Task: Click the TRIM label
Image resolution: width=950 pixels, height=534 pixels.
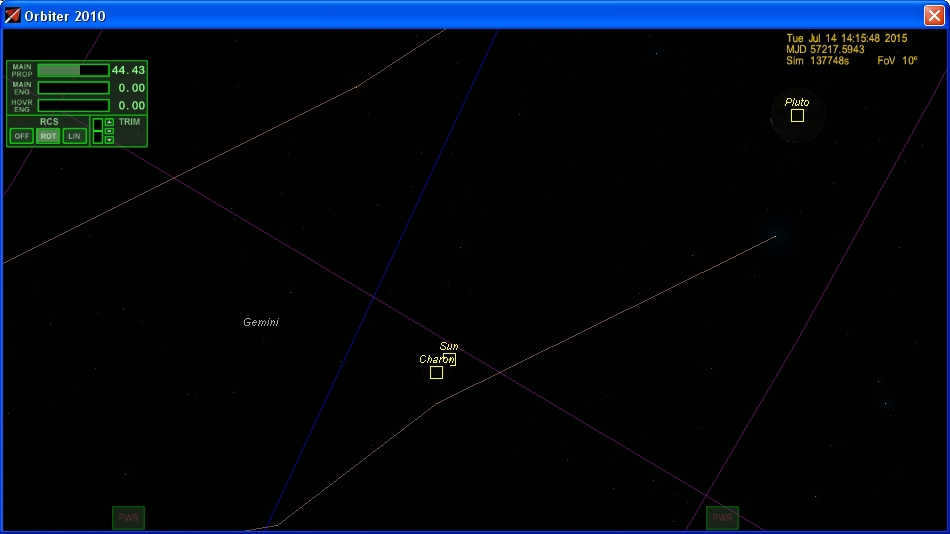Action: tap(130, 122)
